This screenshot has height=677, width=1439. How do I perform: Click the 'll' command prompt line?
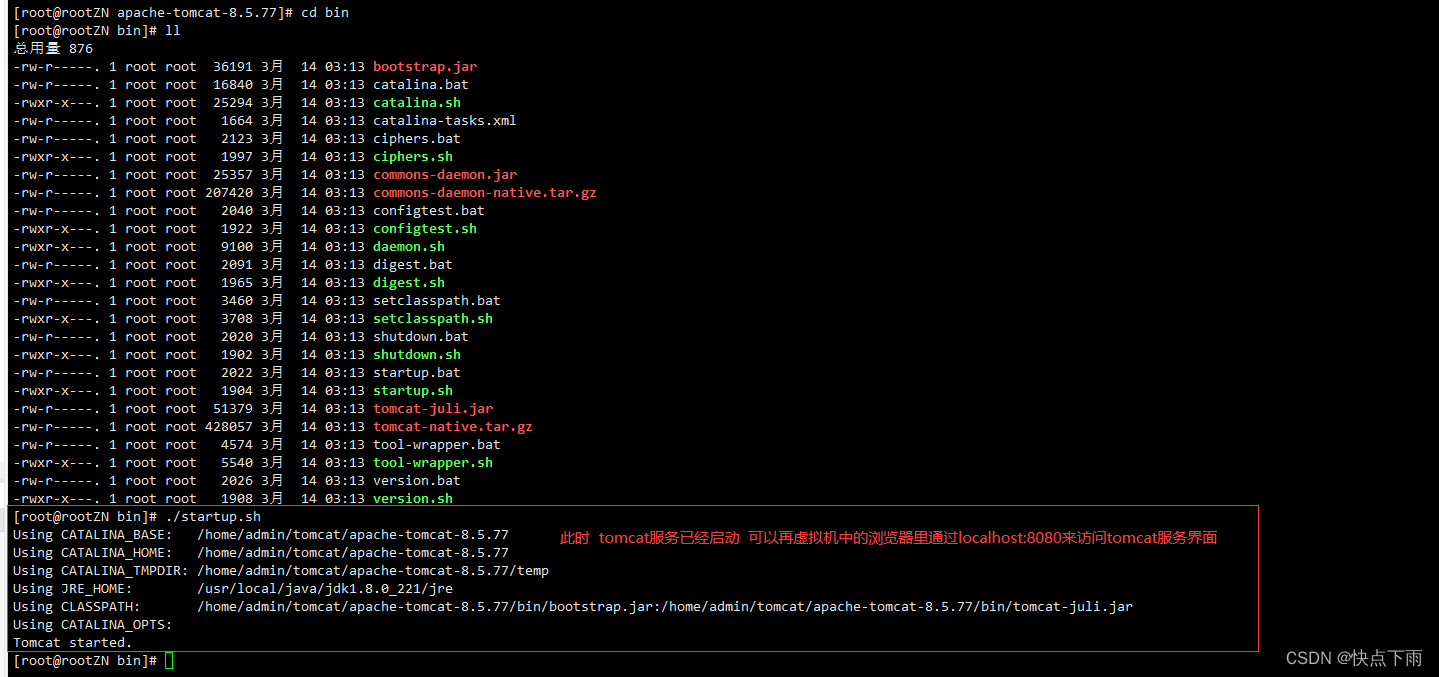tap(97, 30)
